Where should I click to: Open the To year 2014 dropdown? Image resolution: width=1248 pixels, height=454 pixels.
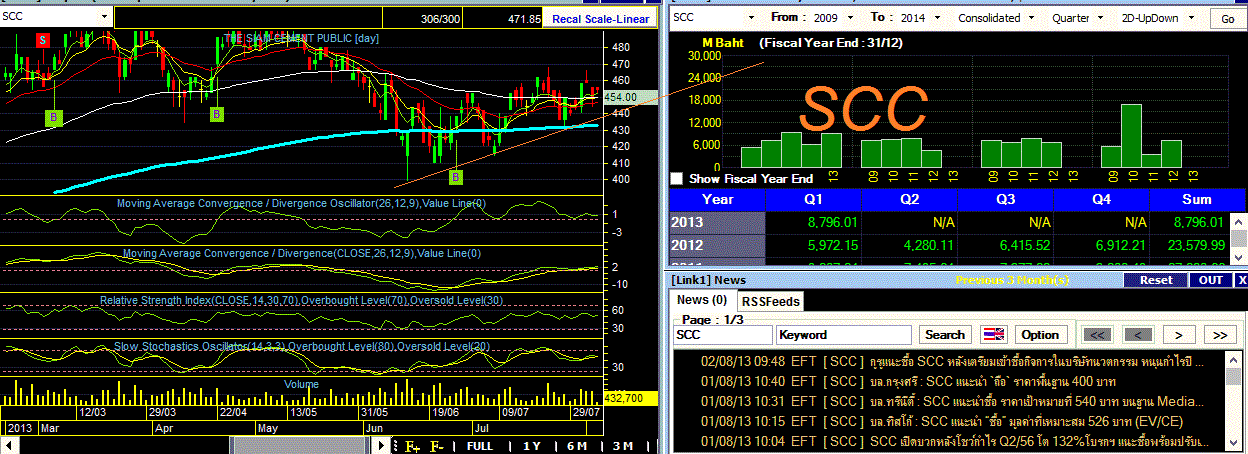[938, 17]
